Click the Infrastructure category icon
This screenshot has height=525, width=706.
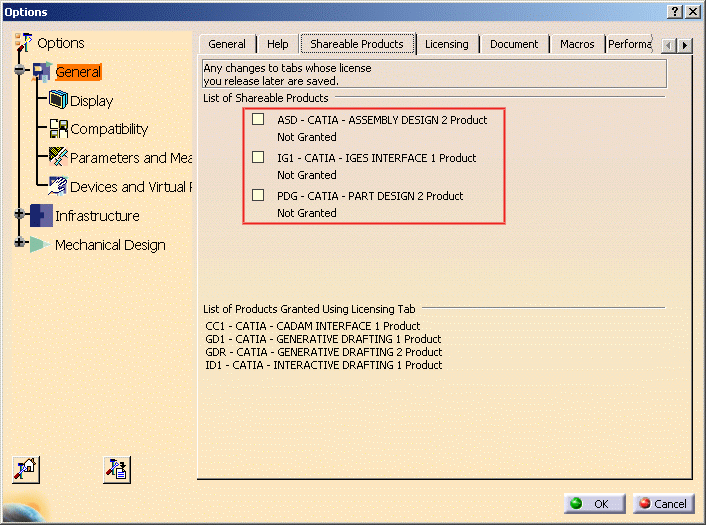point(41,215)
